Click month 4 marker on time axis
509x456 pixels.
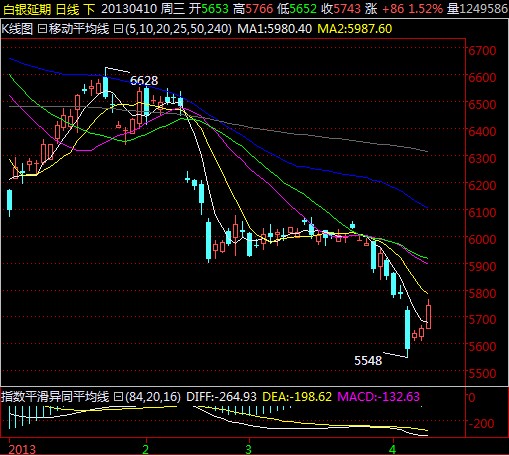(393, 449)
